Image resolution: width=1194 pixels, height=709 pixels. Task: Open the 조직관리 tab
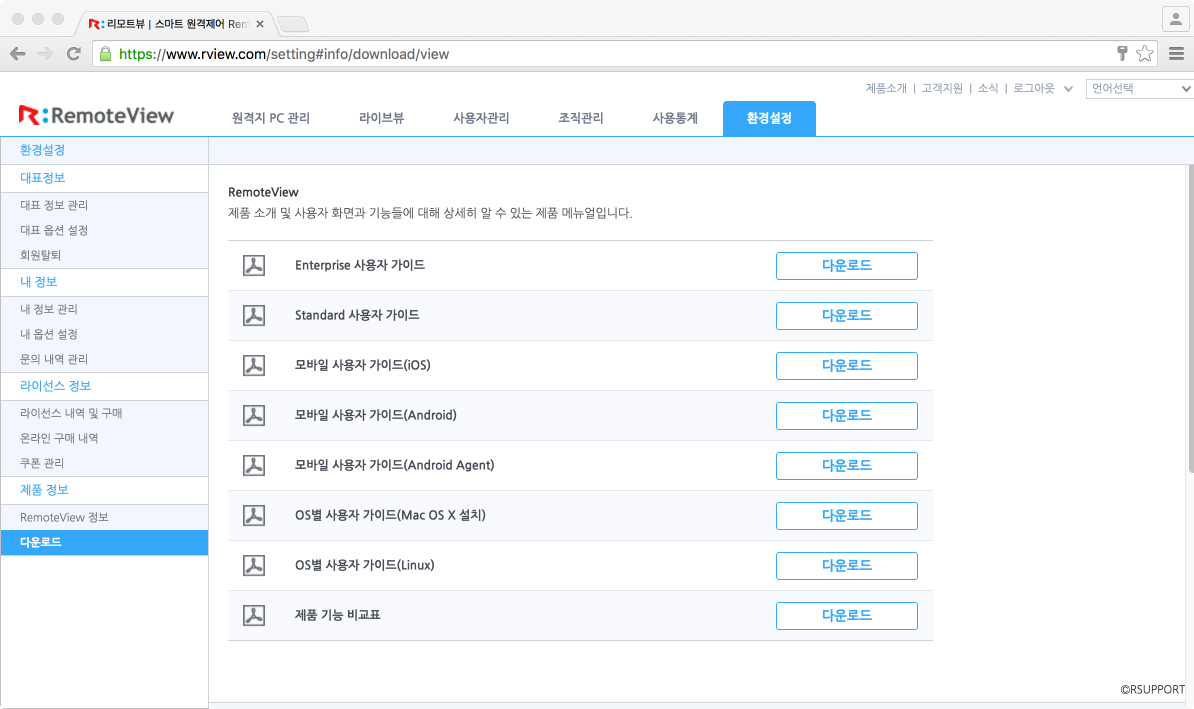tap(581, 118)
